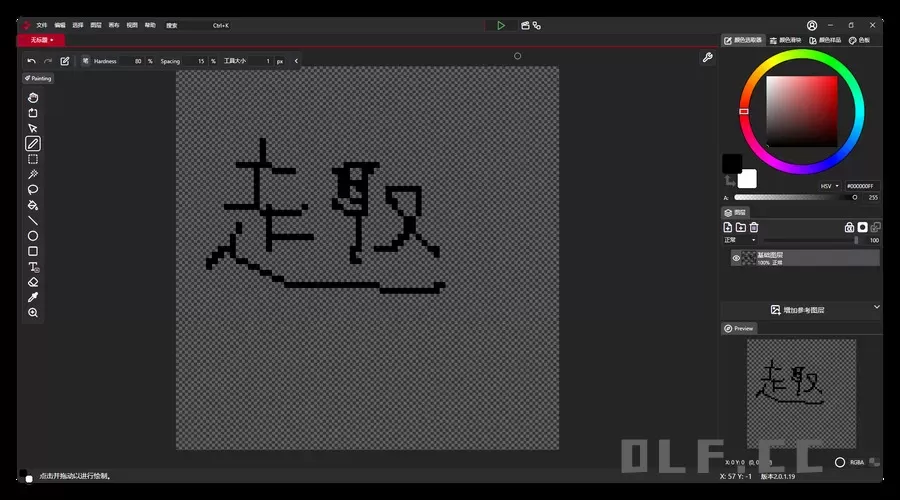Toggle the circle icon beside RGBA
This screenshot has height=500, width=900.
click(x=840, y=462)
